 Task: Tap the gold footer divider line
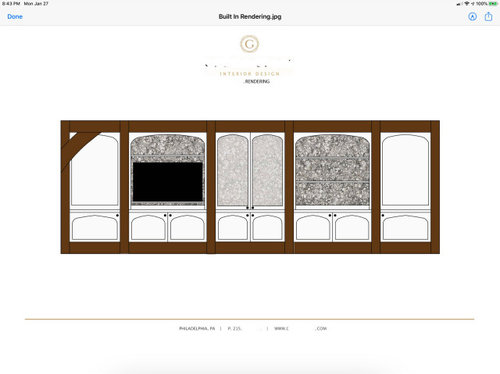(x=249, y=319)
